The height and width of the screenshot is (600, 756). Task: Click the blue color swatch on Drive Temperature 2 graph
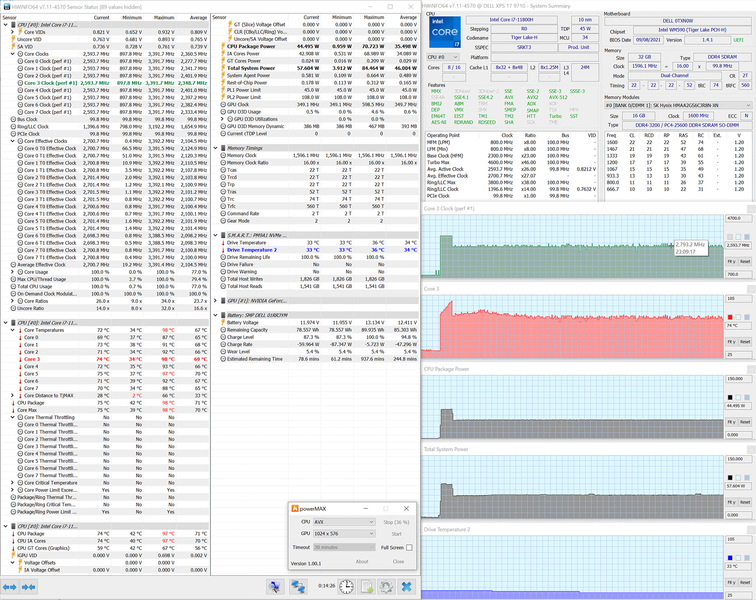(730, 558)
